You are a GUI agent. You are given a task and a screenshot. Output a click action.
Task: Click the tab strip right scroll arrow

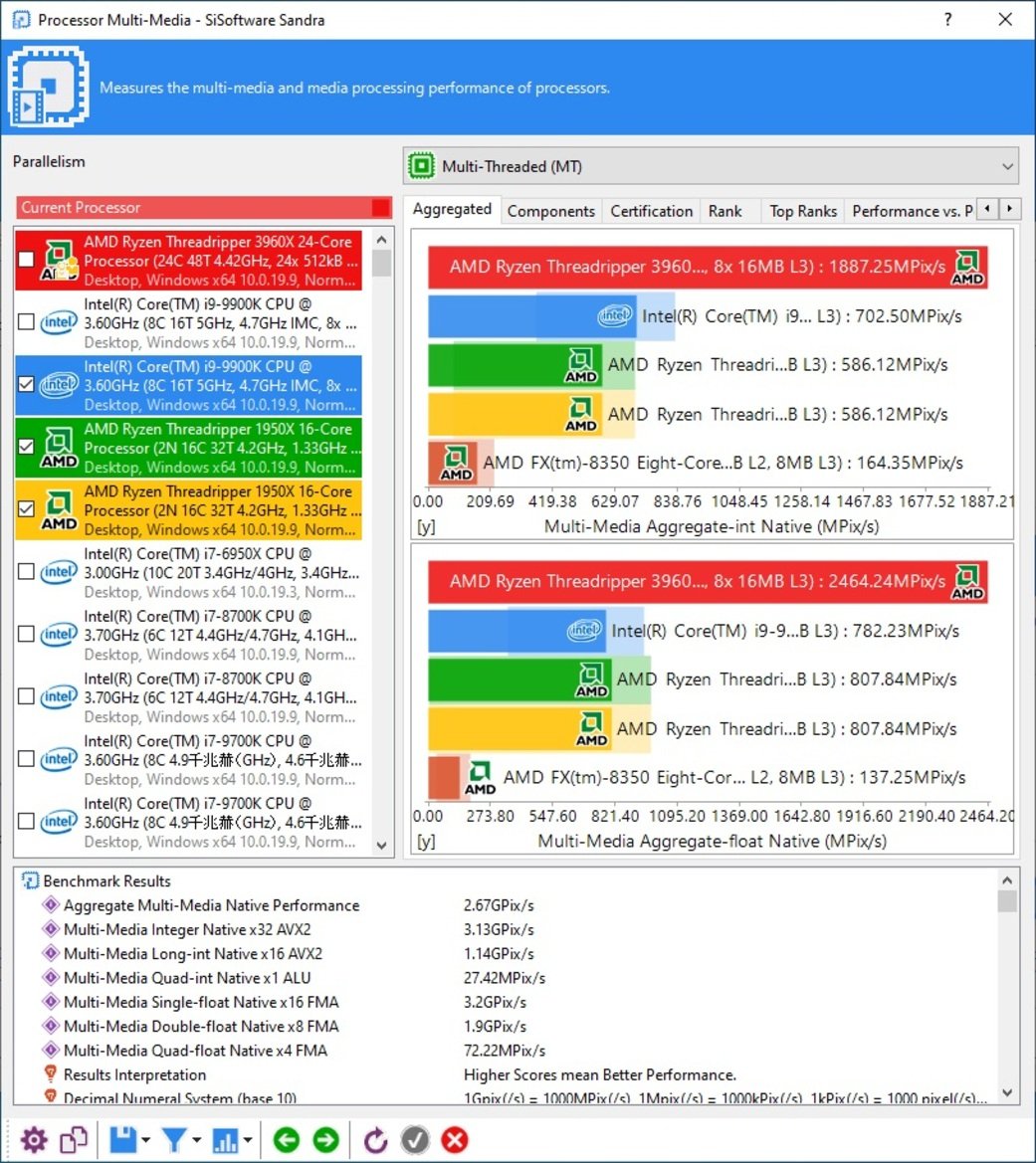(1009, 209)
